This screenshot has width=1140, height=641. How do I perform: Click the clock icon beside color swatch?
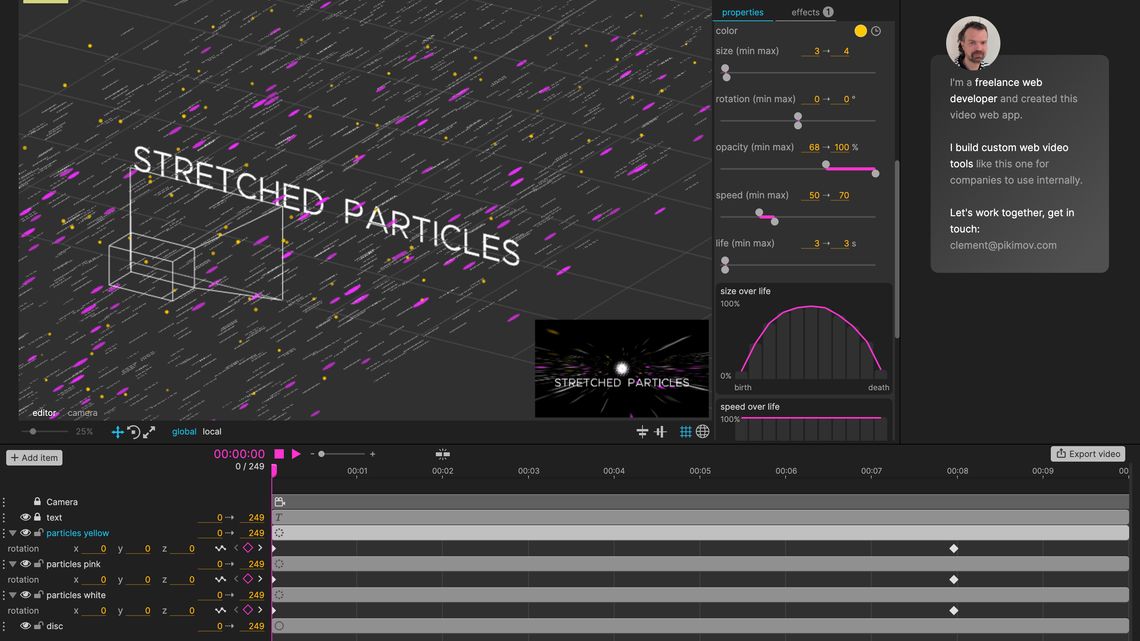point(876,31)
